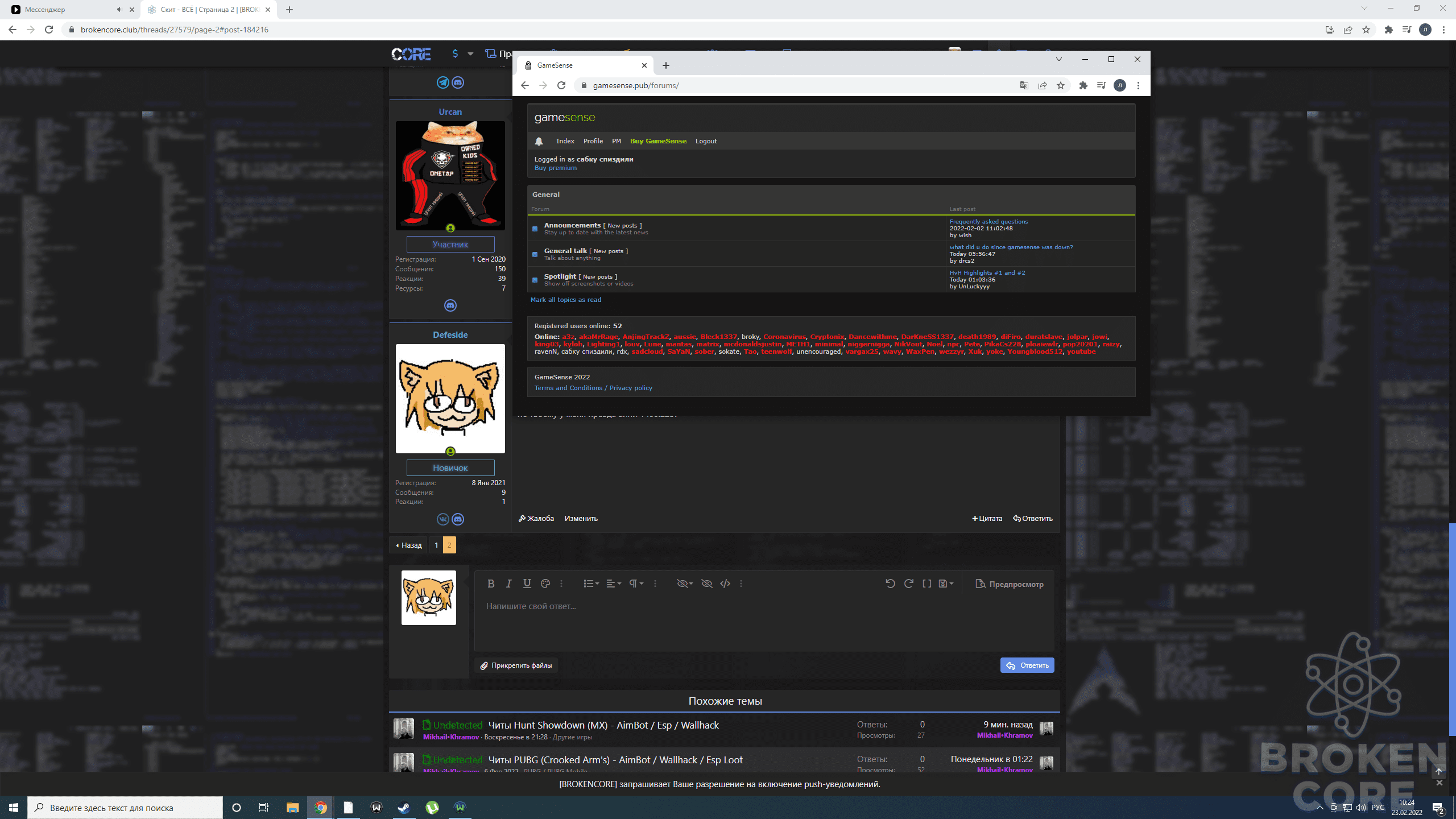The height and width of the screenshot is (819, 1456).
Task: Open text alignment dropdown in editor
Action: coord(614,584)
